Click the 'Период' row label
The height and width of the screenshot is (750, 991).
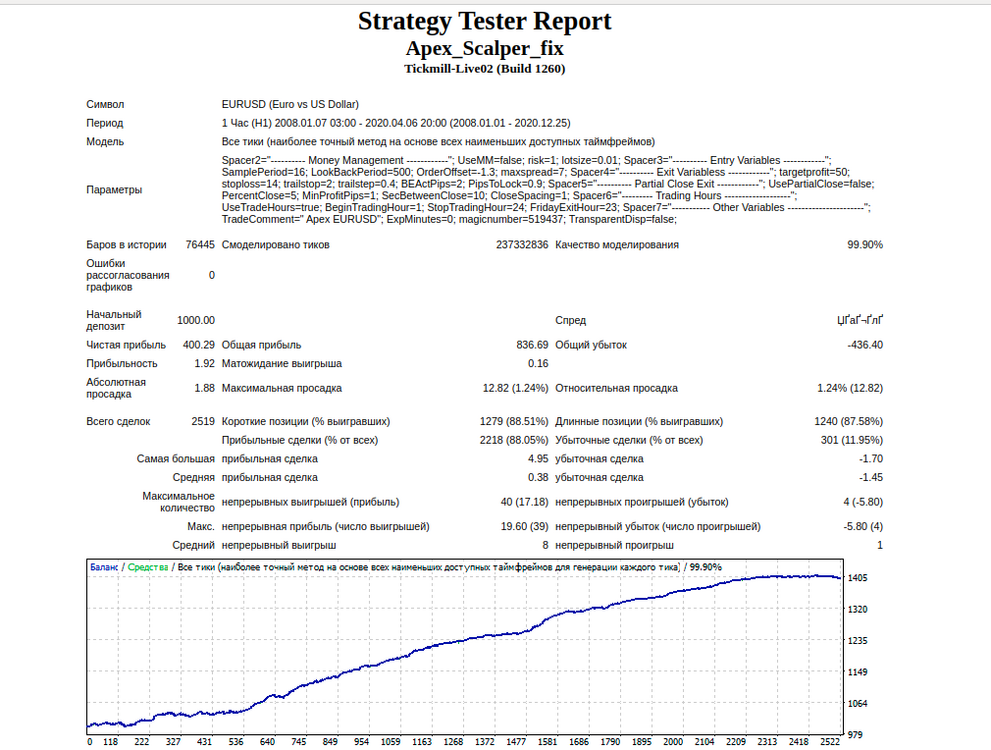(105, 123)
